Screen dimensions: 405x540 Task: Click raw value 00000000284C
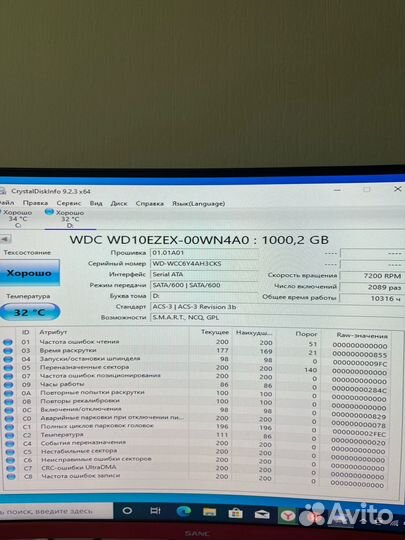(x=360, y=391)
